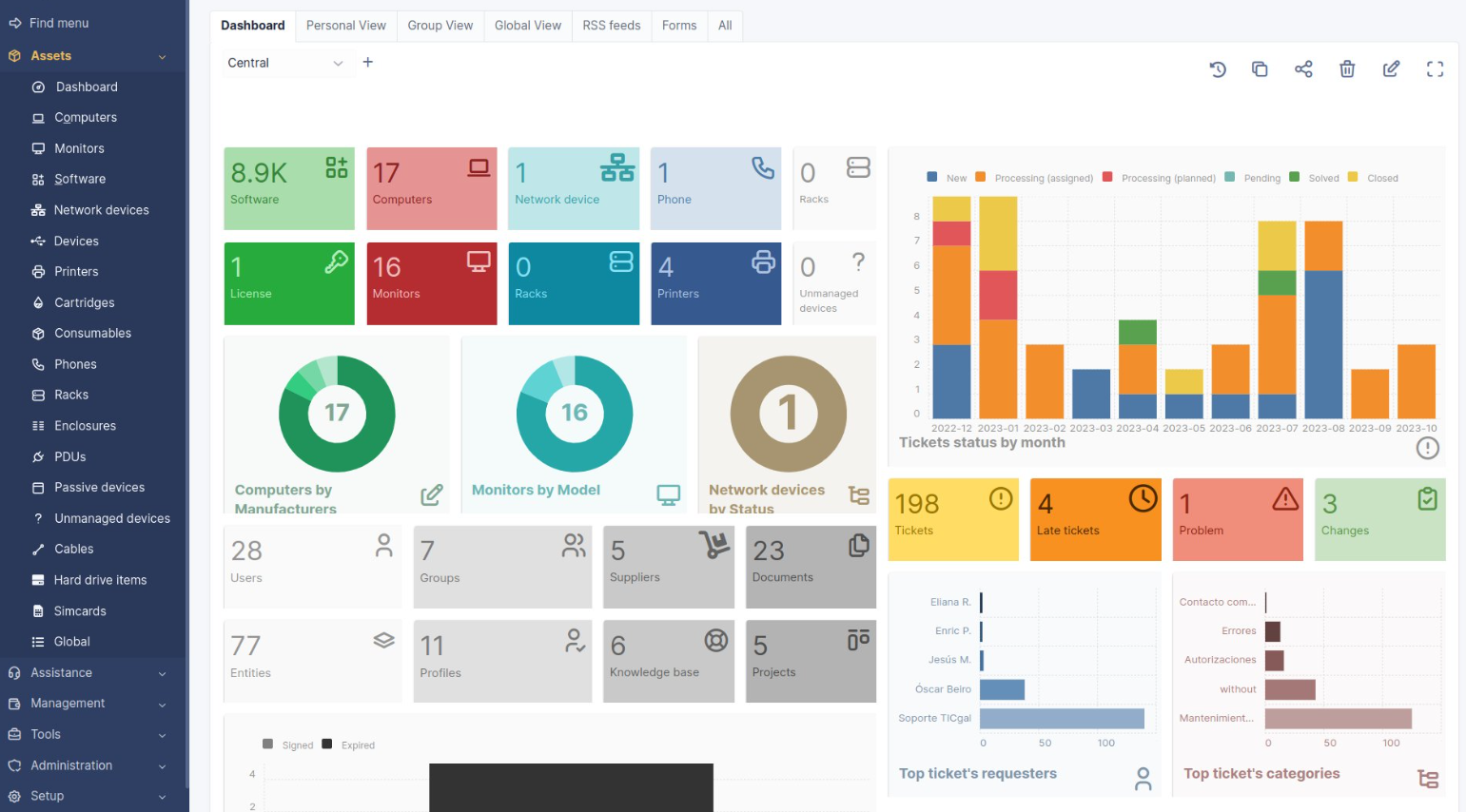The width and height of the screenshot is (1466, 812).
Task: Open the Central dashboard dropdown
Action: click(x=284, y=63)
